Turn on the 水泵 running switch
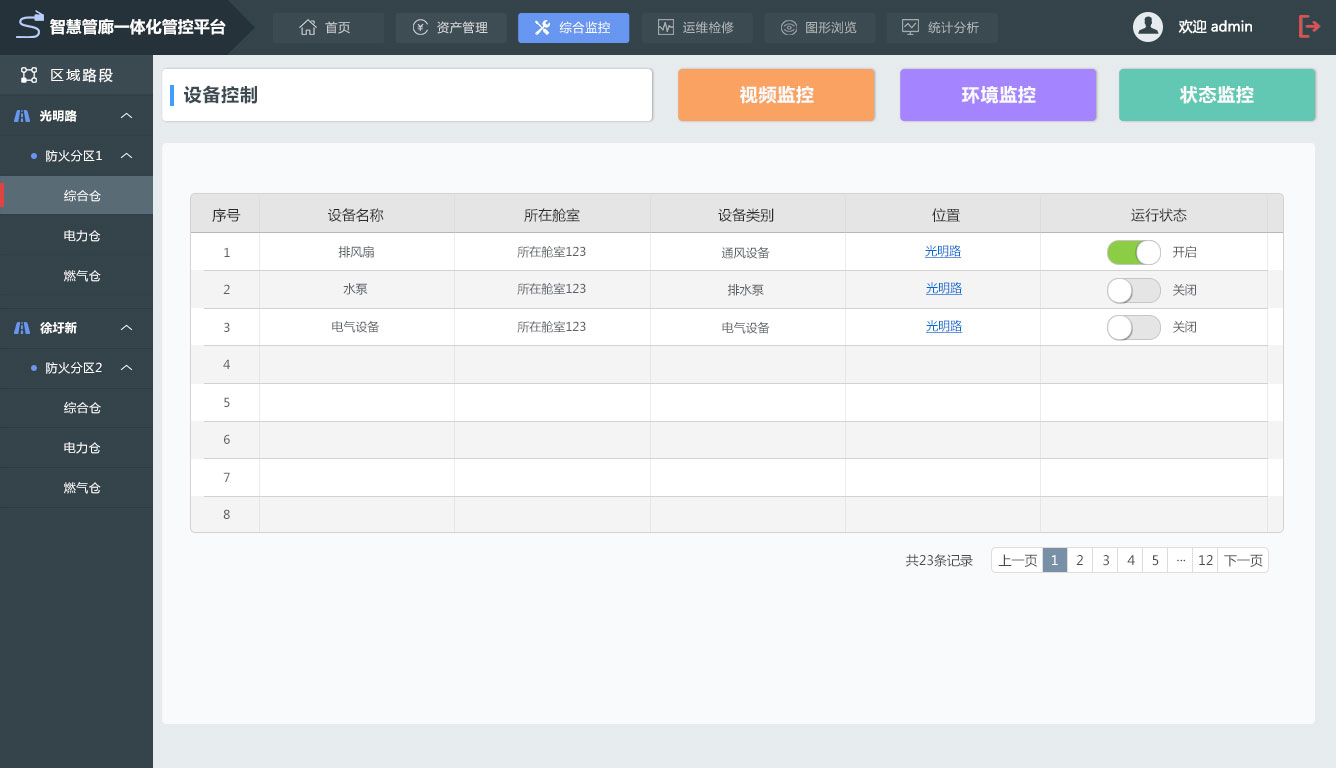This screenshot has width=1336, height=768. click(1133, 290)
